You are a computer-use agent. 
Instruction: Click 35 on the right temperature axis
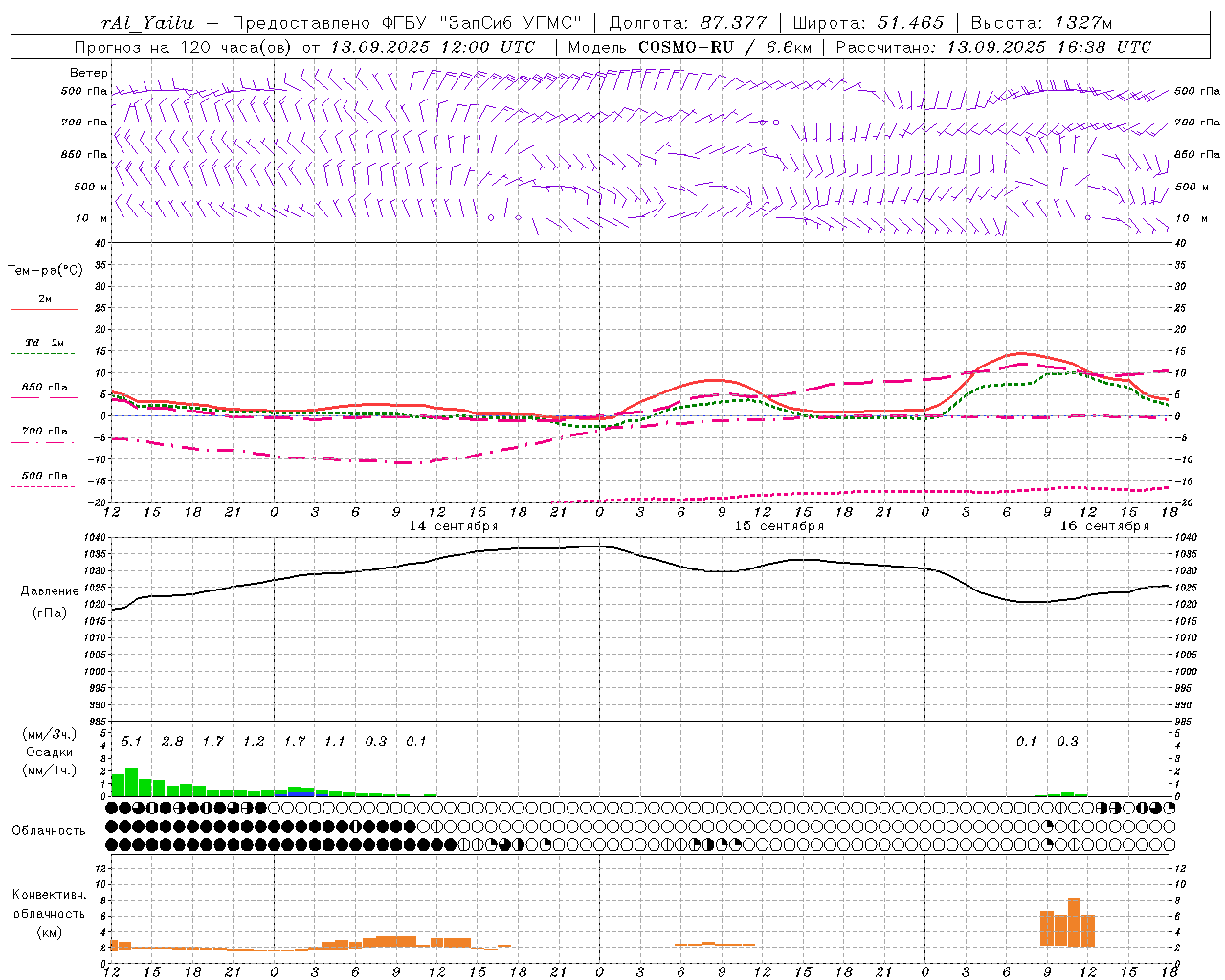point(1181,265)
